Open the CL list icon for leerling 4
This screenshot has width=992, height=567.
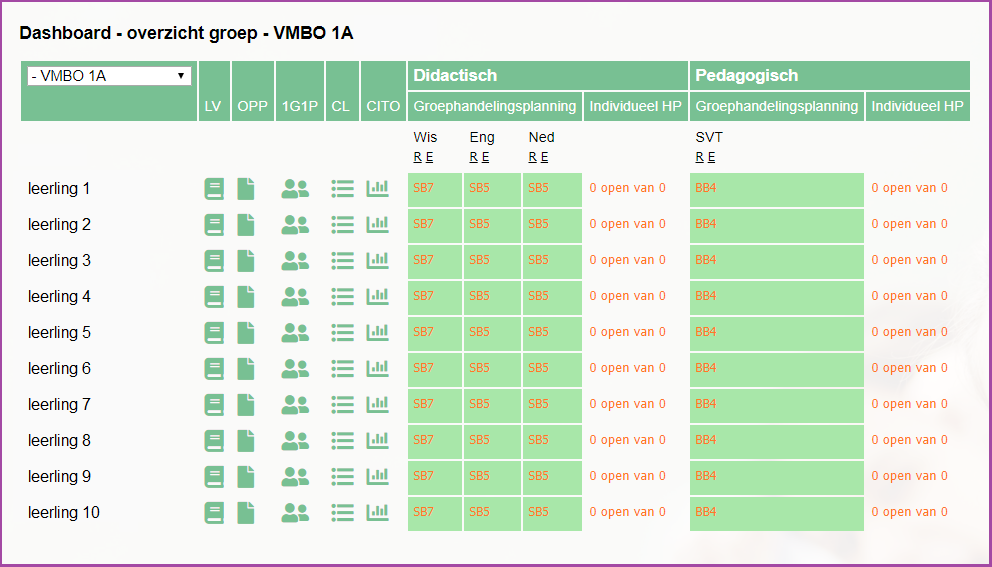tap(343, 297)
